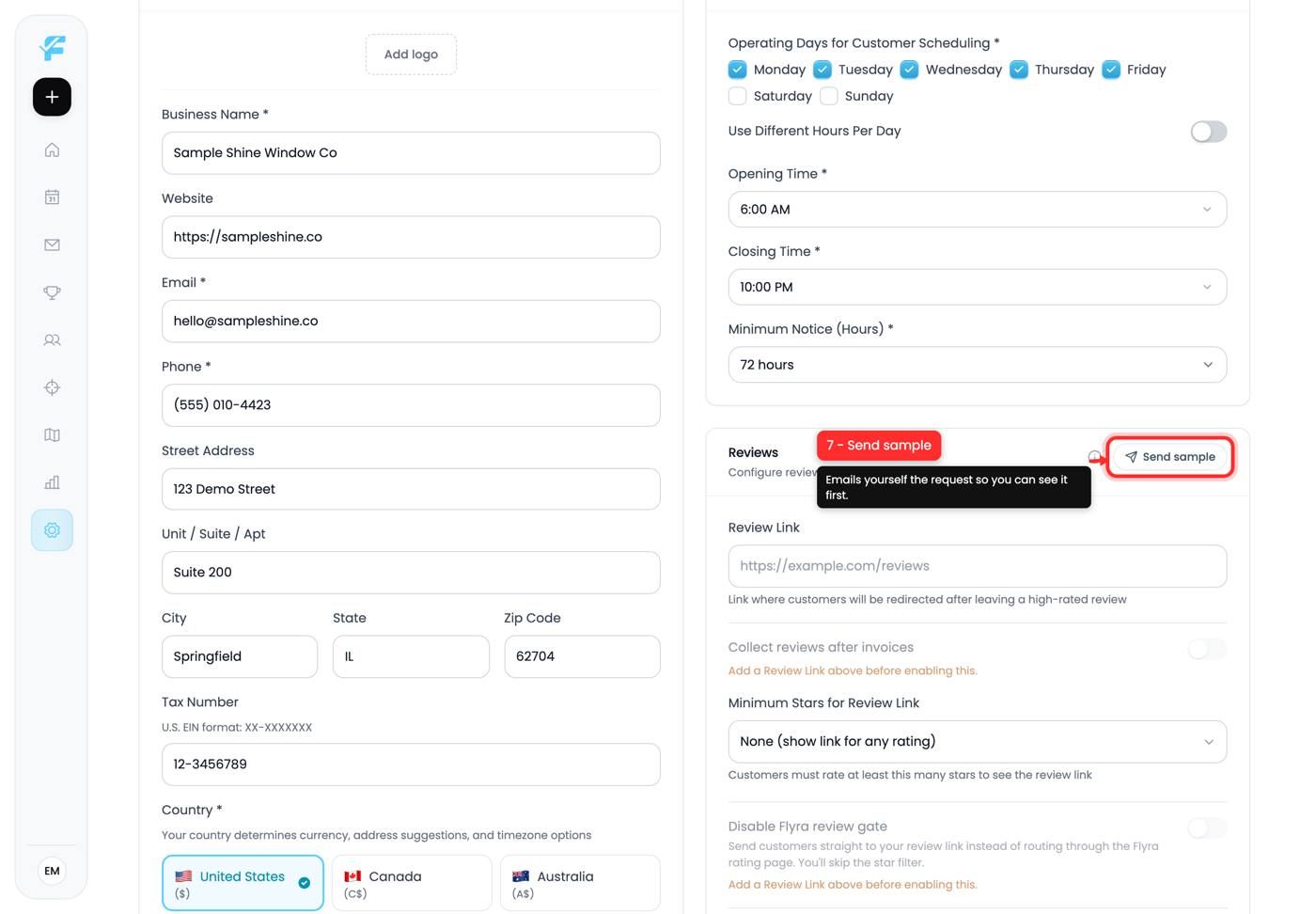Open the Settings gear sidebar icon
Screen dimensions: 1316x914
[x=52, y=530]
